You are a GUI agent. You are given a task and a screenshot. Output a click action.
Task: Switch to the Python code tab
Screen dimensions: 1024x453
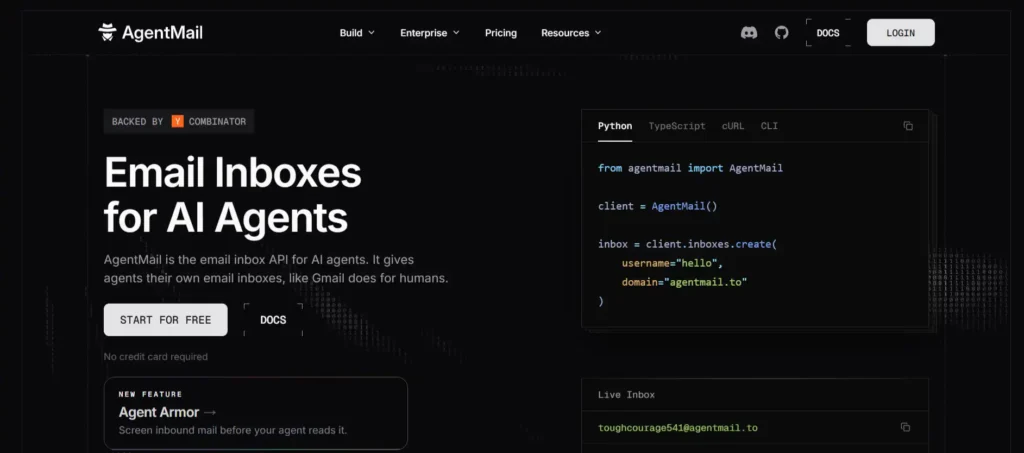(x=615, y=126)
